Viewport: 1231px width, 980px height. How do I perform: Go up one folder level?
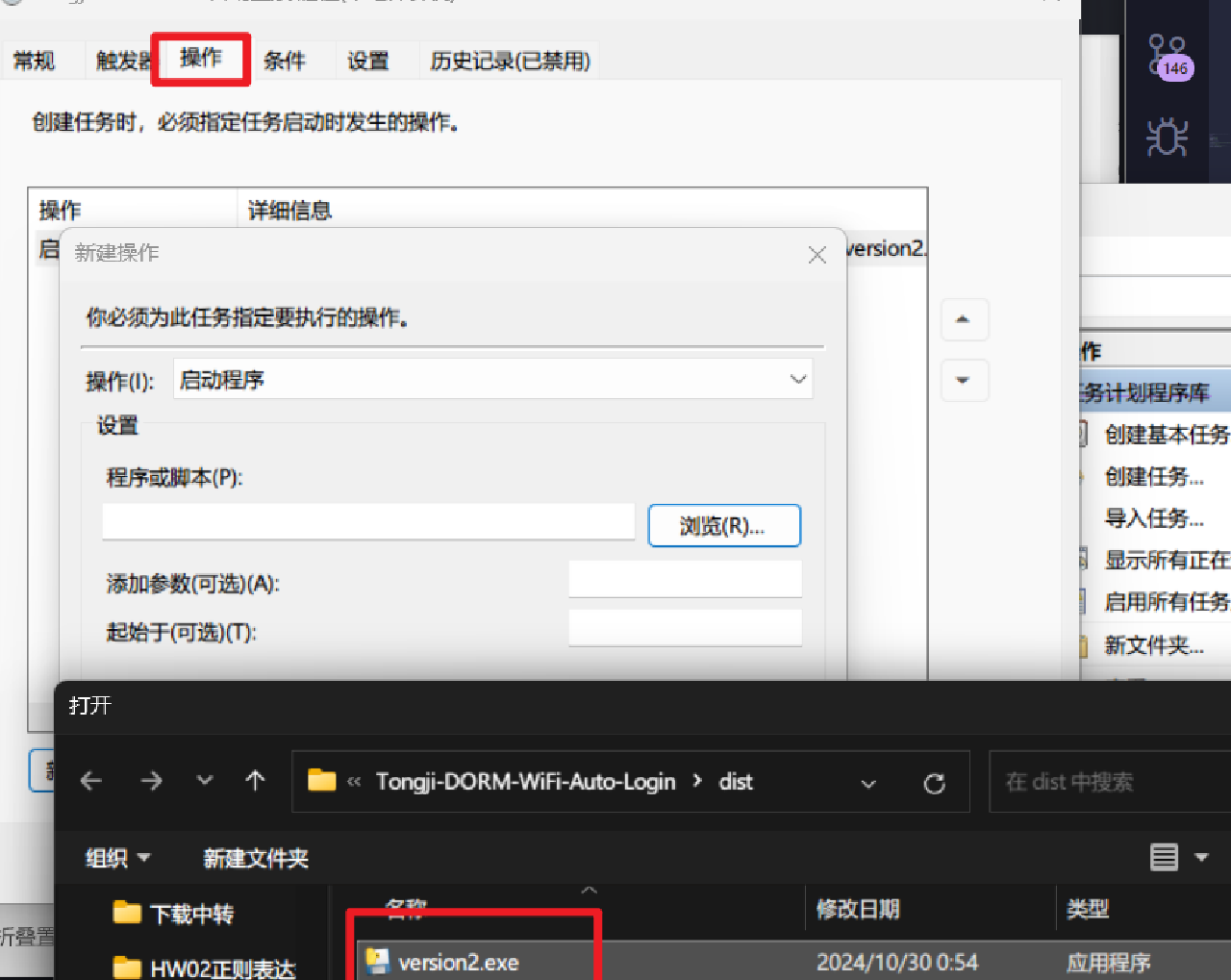[255, 782]
